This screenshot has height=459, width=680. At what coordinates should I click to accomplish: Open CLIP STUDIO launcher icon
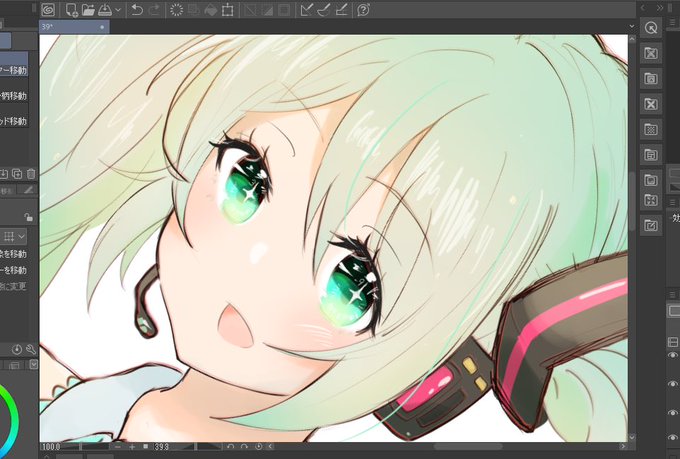point(48,10)
